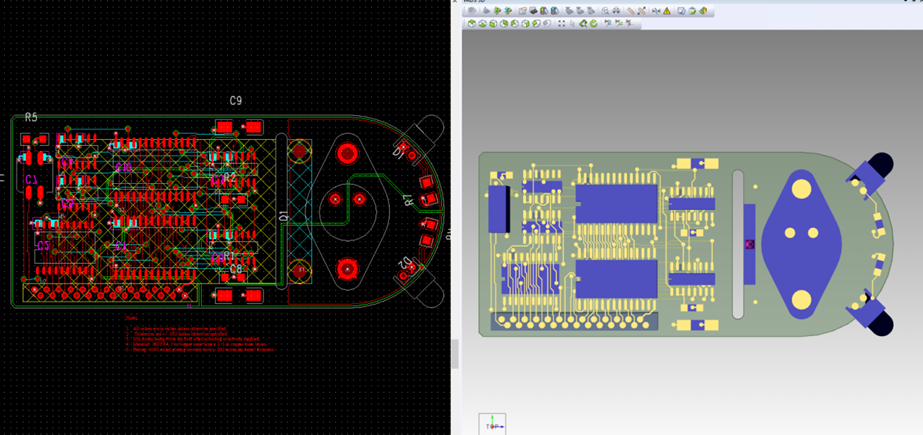Select the R5 reference label in layout
The height and width of the screenshot is (435, 923).
(31, 117)
